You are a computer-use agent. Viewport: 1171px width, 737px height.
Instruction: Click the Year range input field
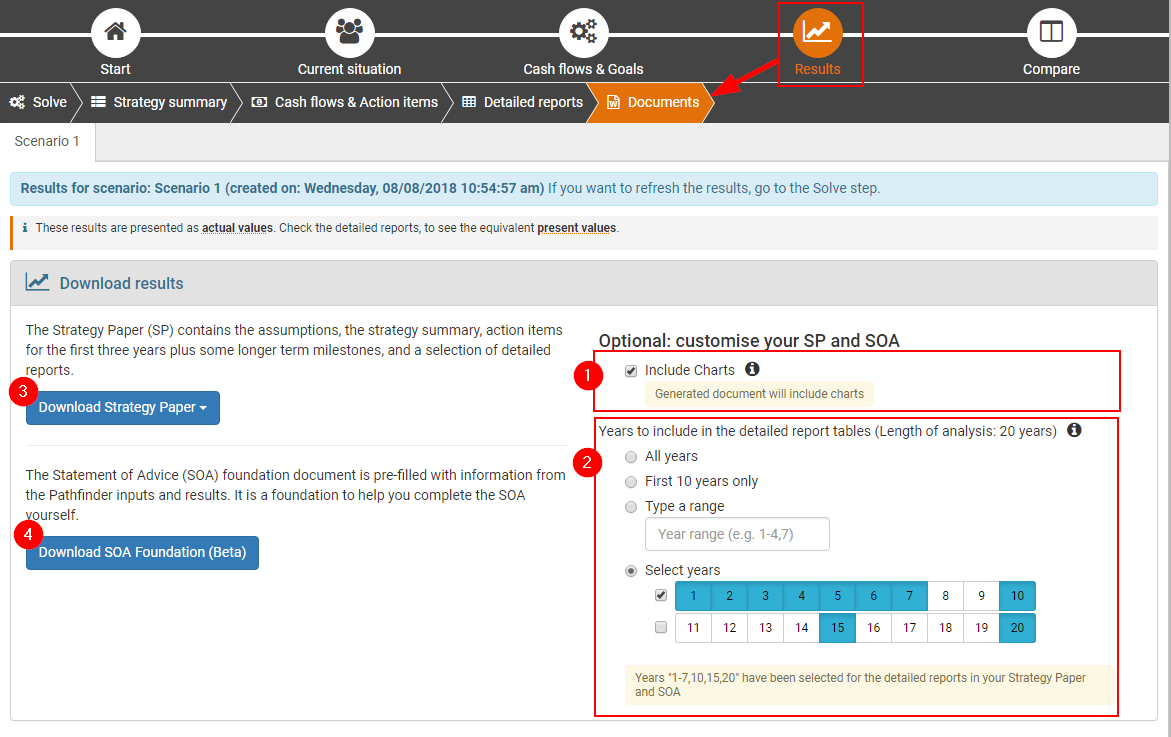737,534
